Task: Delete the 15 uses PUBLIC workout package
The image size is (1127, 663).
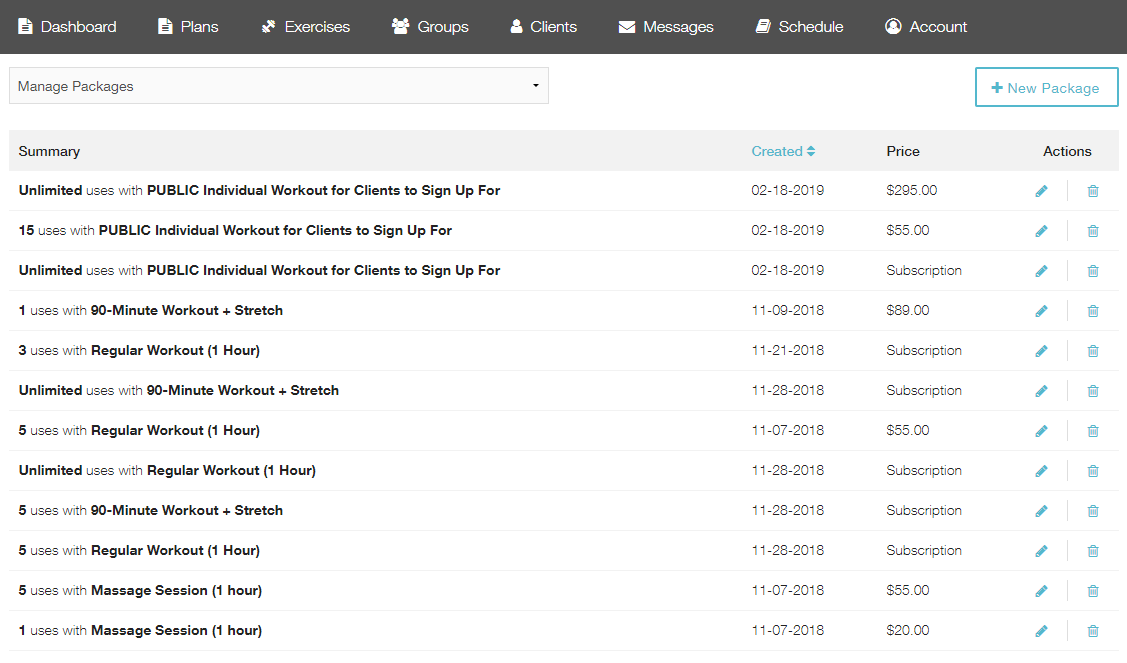Action: click(x=1093, y=231)
